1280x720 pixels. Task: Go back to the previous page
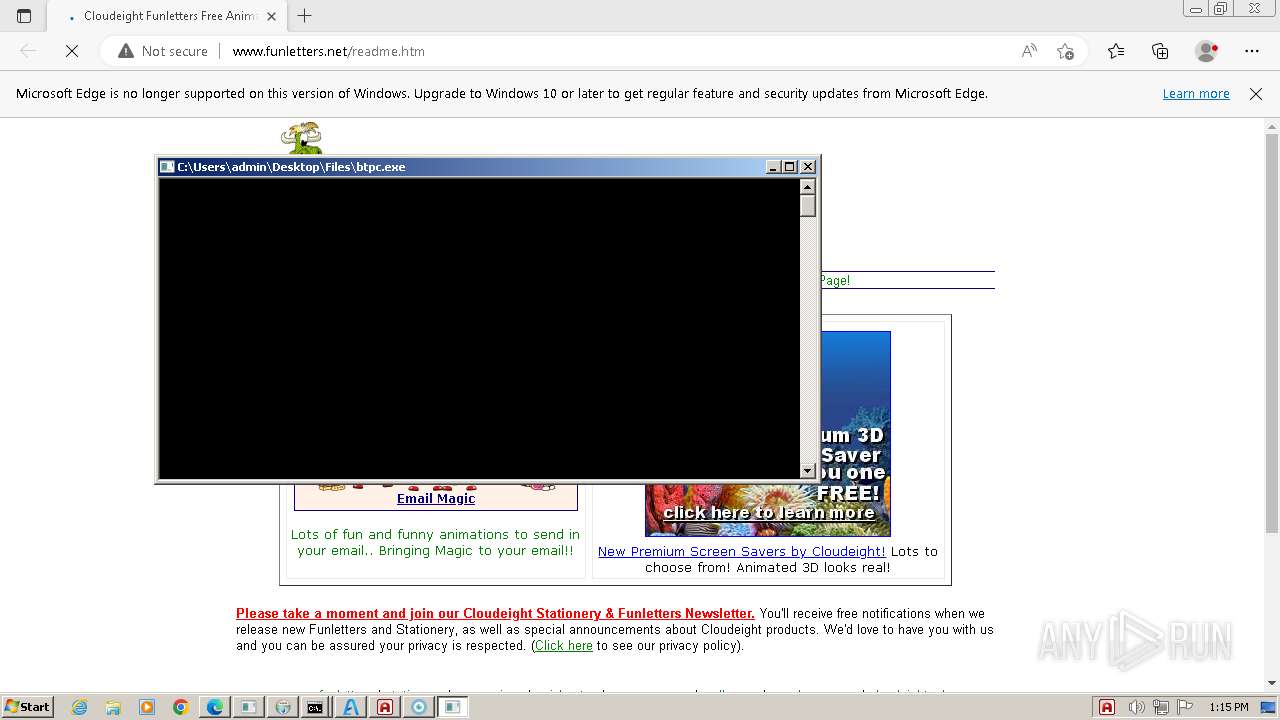[x=28, y=51]
